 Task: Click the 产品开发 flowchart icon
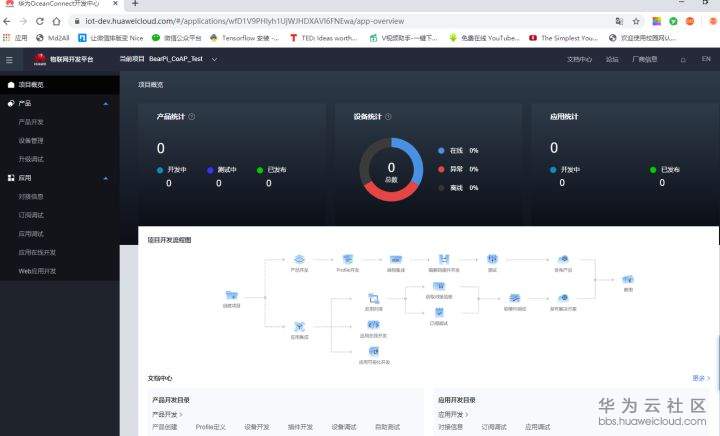pos(299,259)
